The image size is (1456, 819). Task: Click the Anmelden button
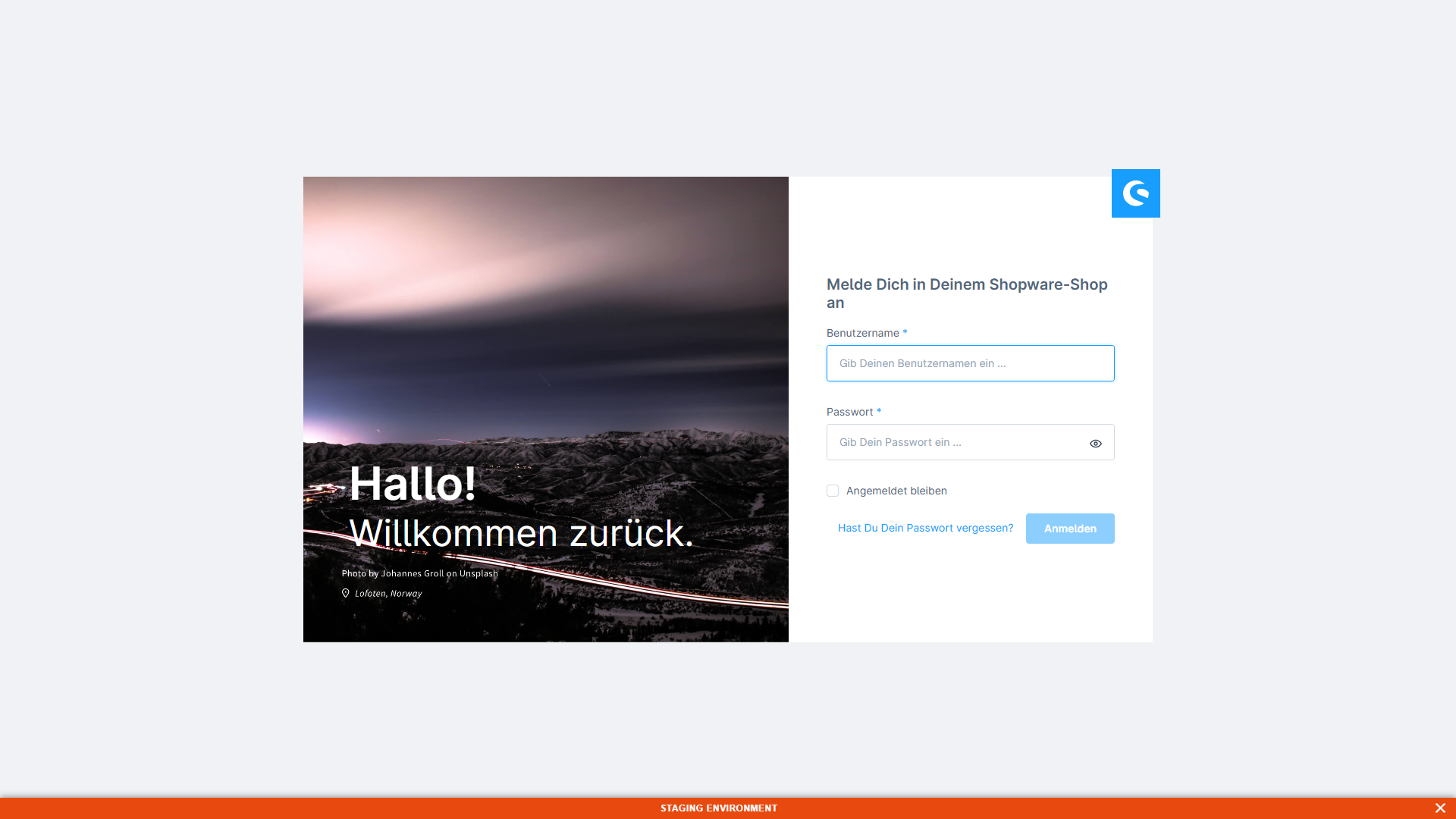pyautogui.click(x=1070, y=529)
